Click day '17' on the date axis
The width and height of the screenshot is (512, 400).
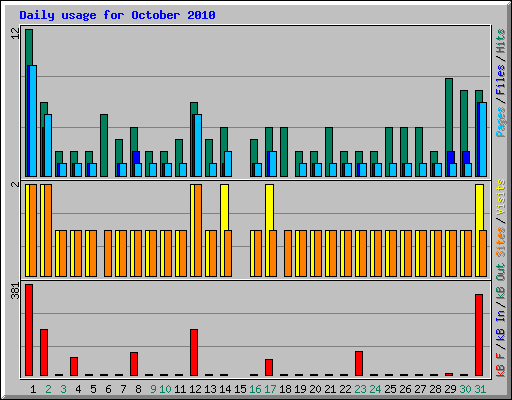coord(270,389)
